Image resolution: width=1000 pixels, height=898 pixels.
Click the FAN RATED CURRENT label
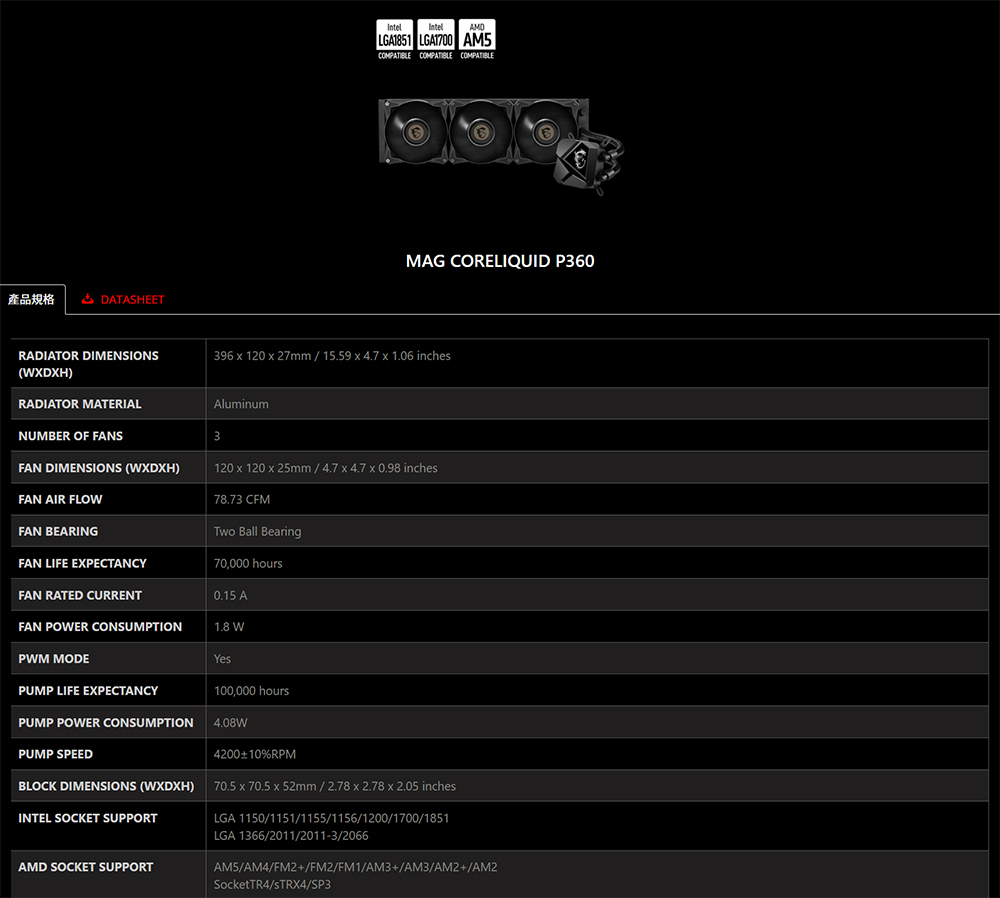(80, 596)
